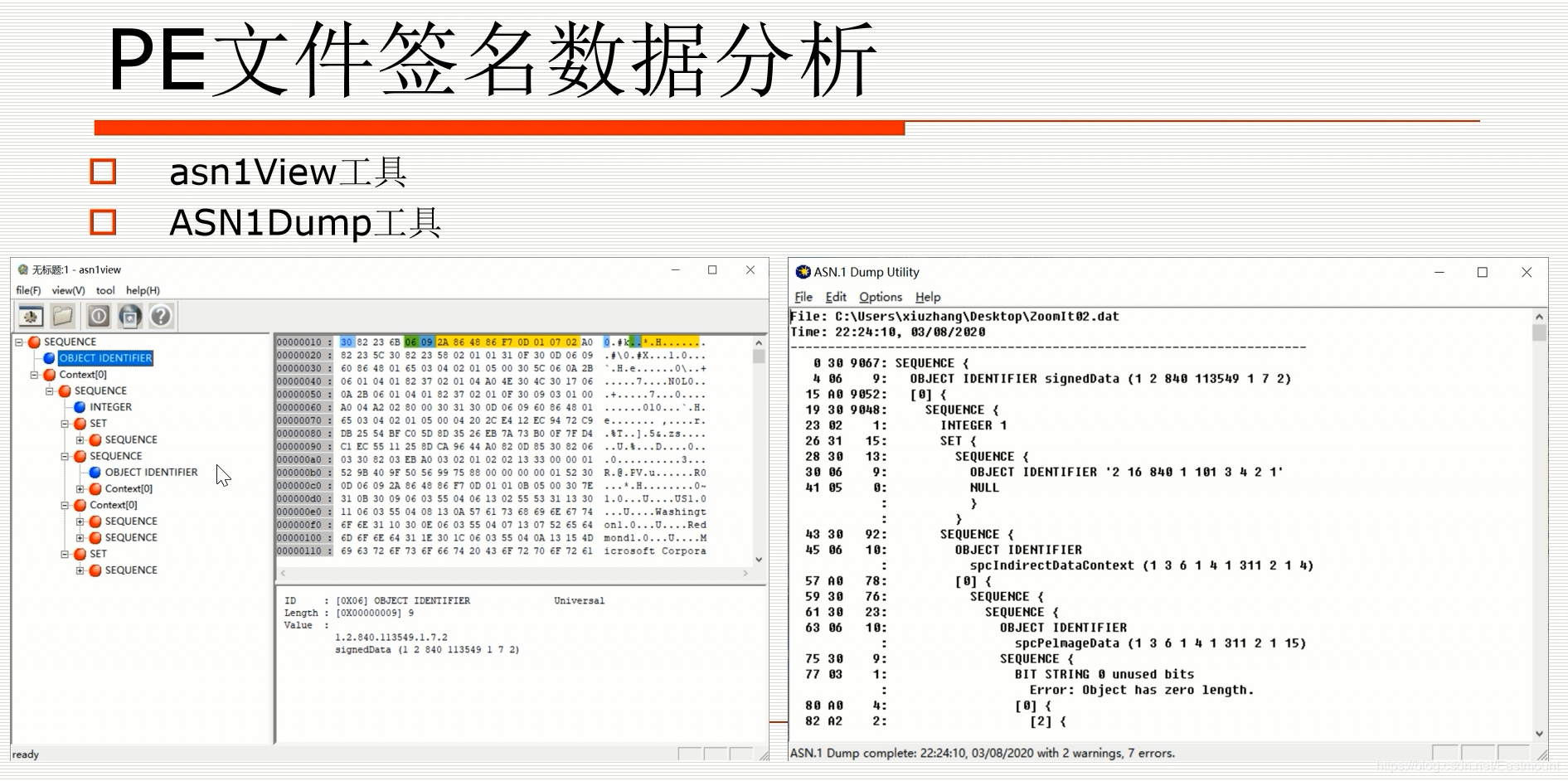Click the open folder icon in asn1view toolbar
The image size is (1568, 781).
(63, 316)
